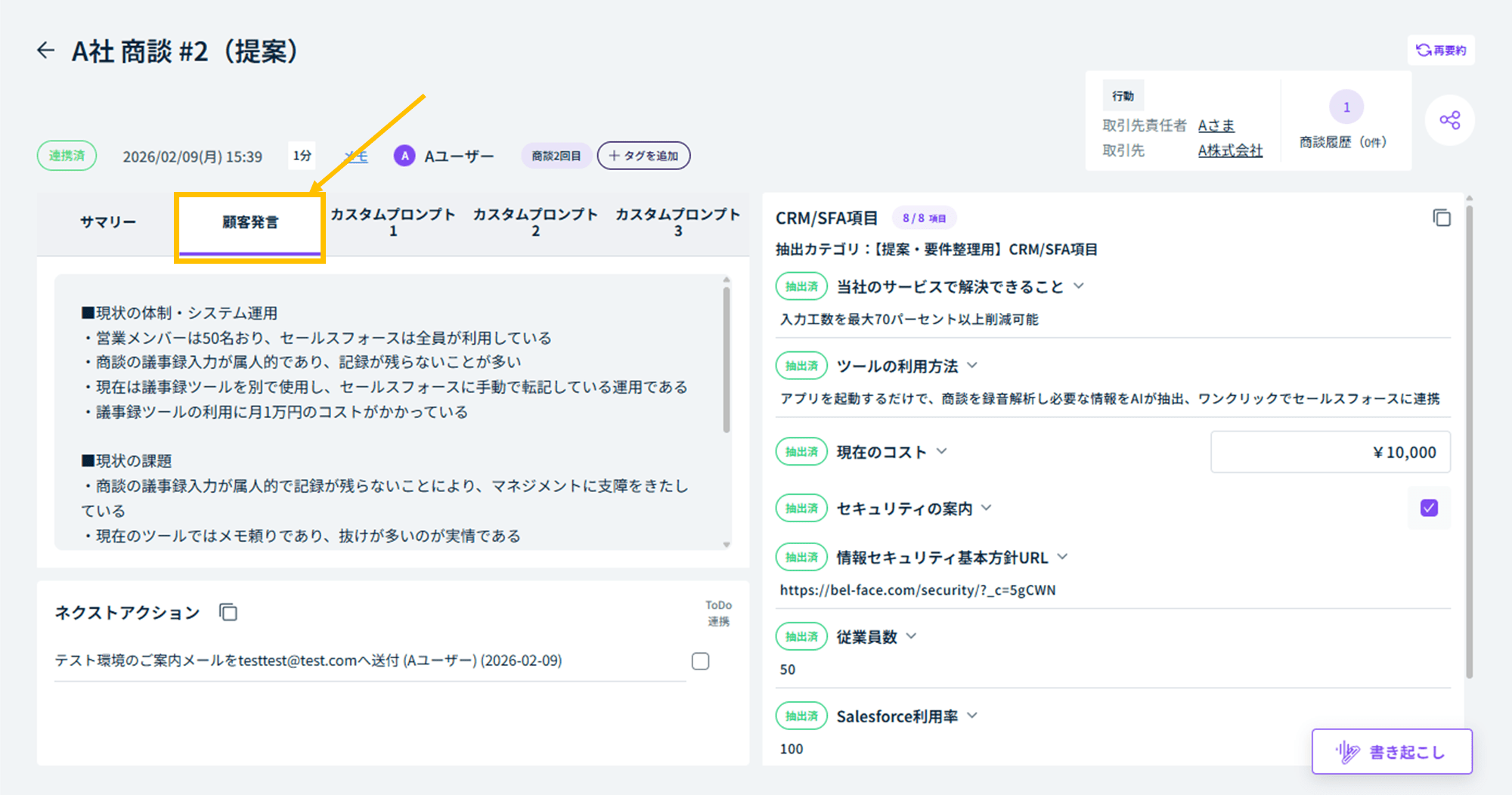Open the 書き起こし transcript button
Screen dimensions: 1512x795
click(1392, 752)
